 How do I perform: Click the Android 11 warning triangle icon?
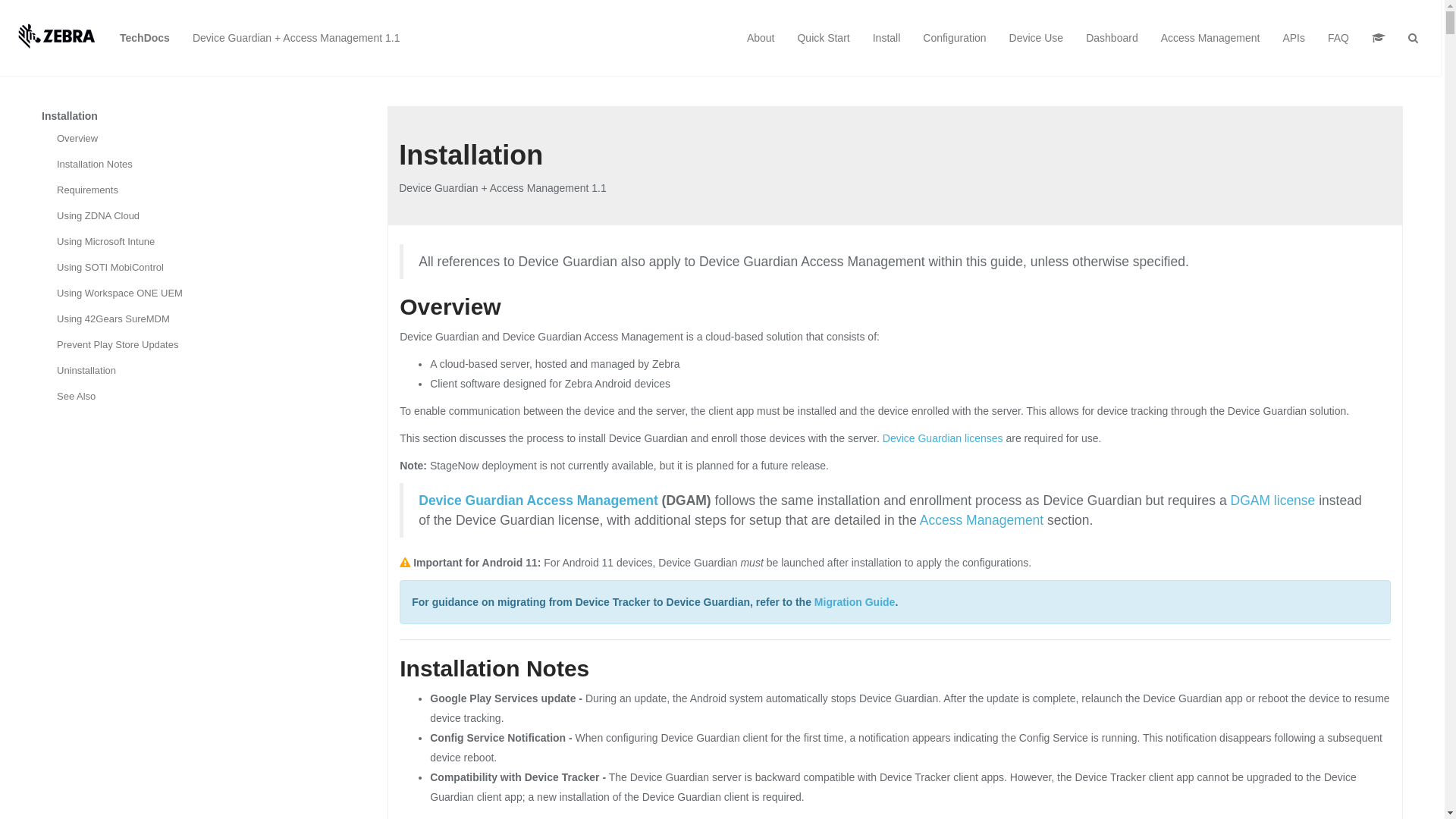tap(405, 563)
